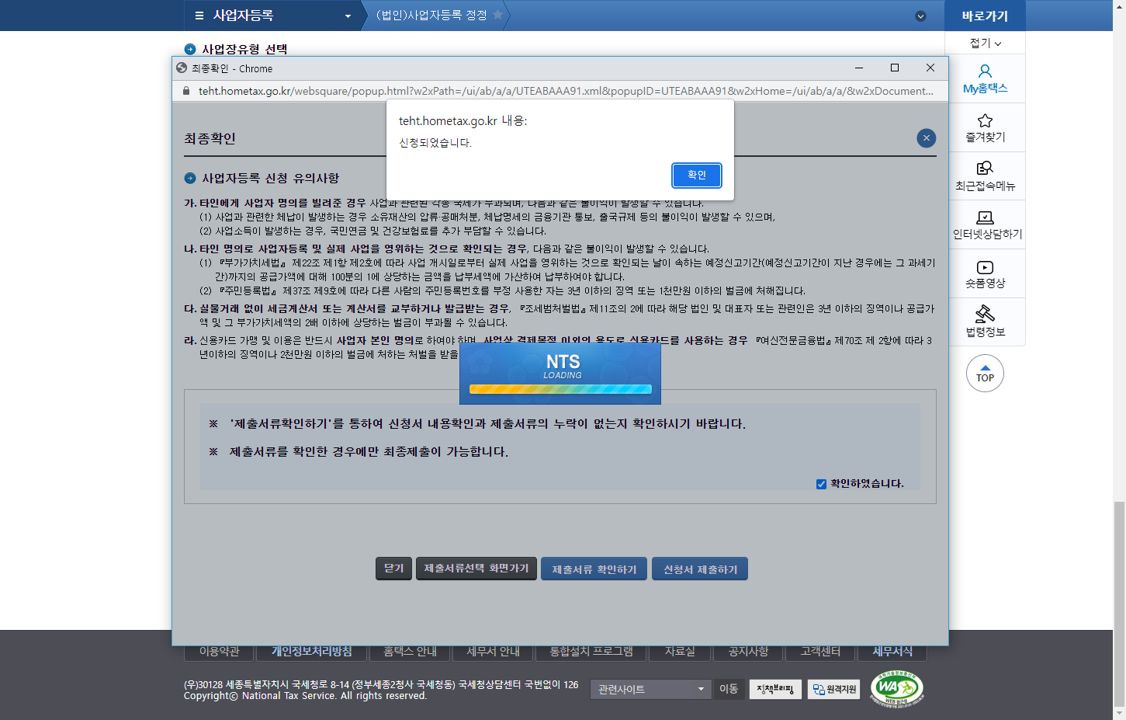Image resolution: width=1126 pixels, height=720 pixels.
Task: Click the popup URL address field
Action: (566, 91)
